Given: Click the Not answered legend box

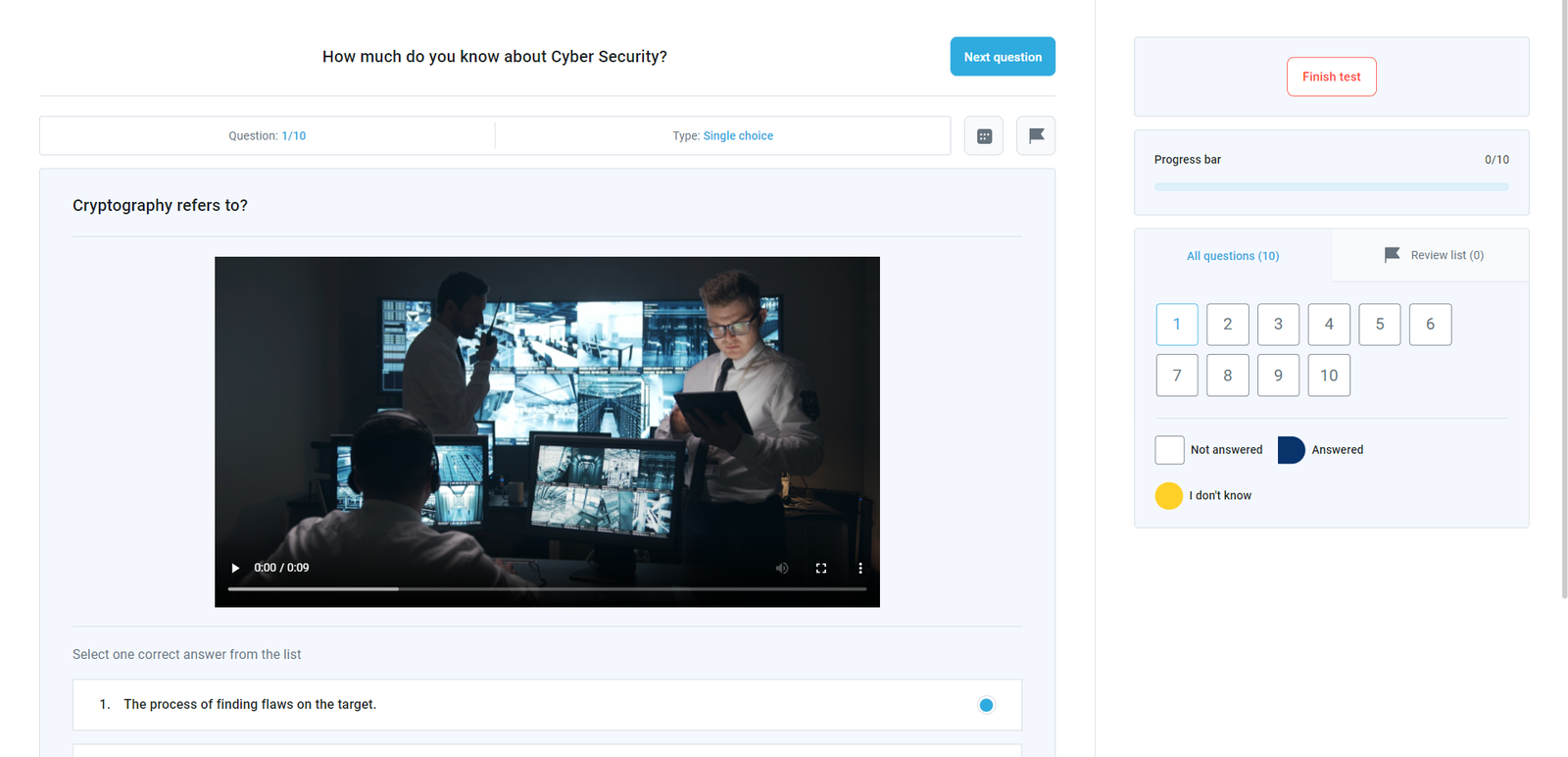Looking at the screenshot, I should (1169, 450).
